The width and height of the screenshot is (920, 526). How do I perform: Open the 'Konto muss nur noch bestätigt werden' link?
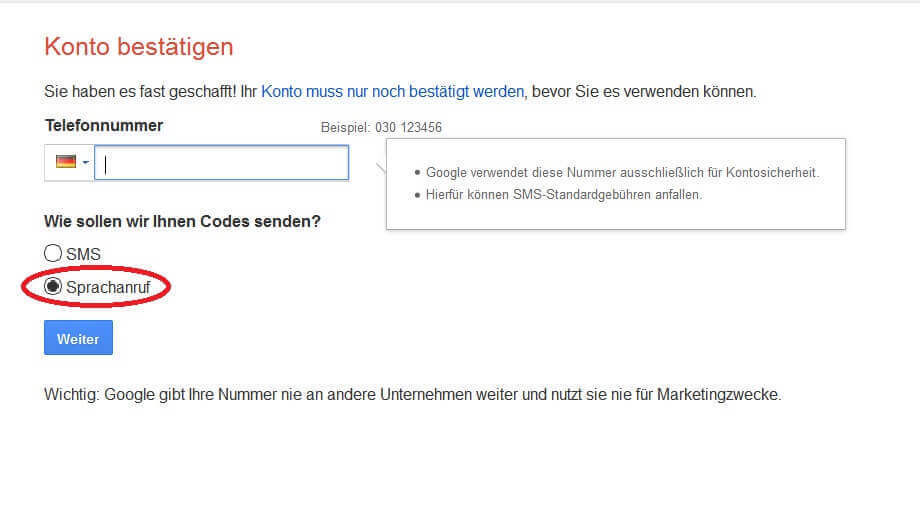tap(393, 92)
